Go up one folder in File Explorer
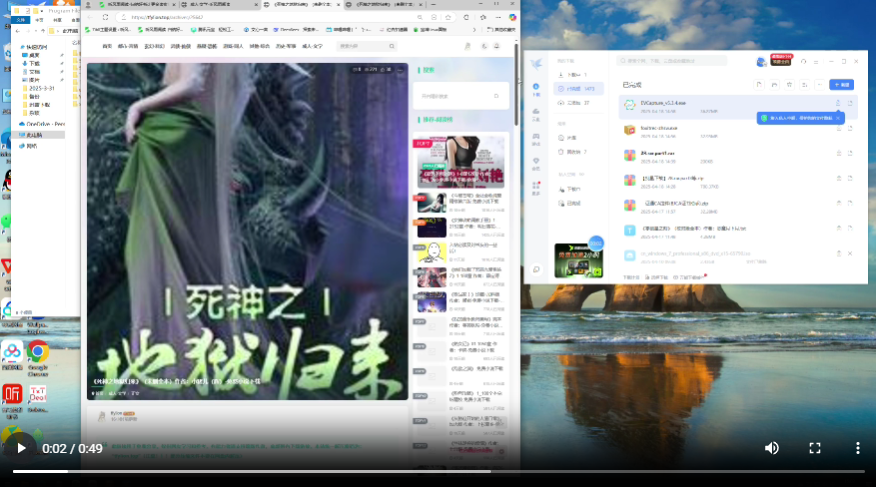 (43, 31)
